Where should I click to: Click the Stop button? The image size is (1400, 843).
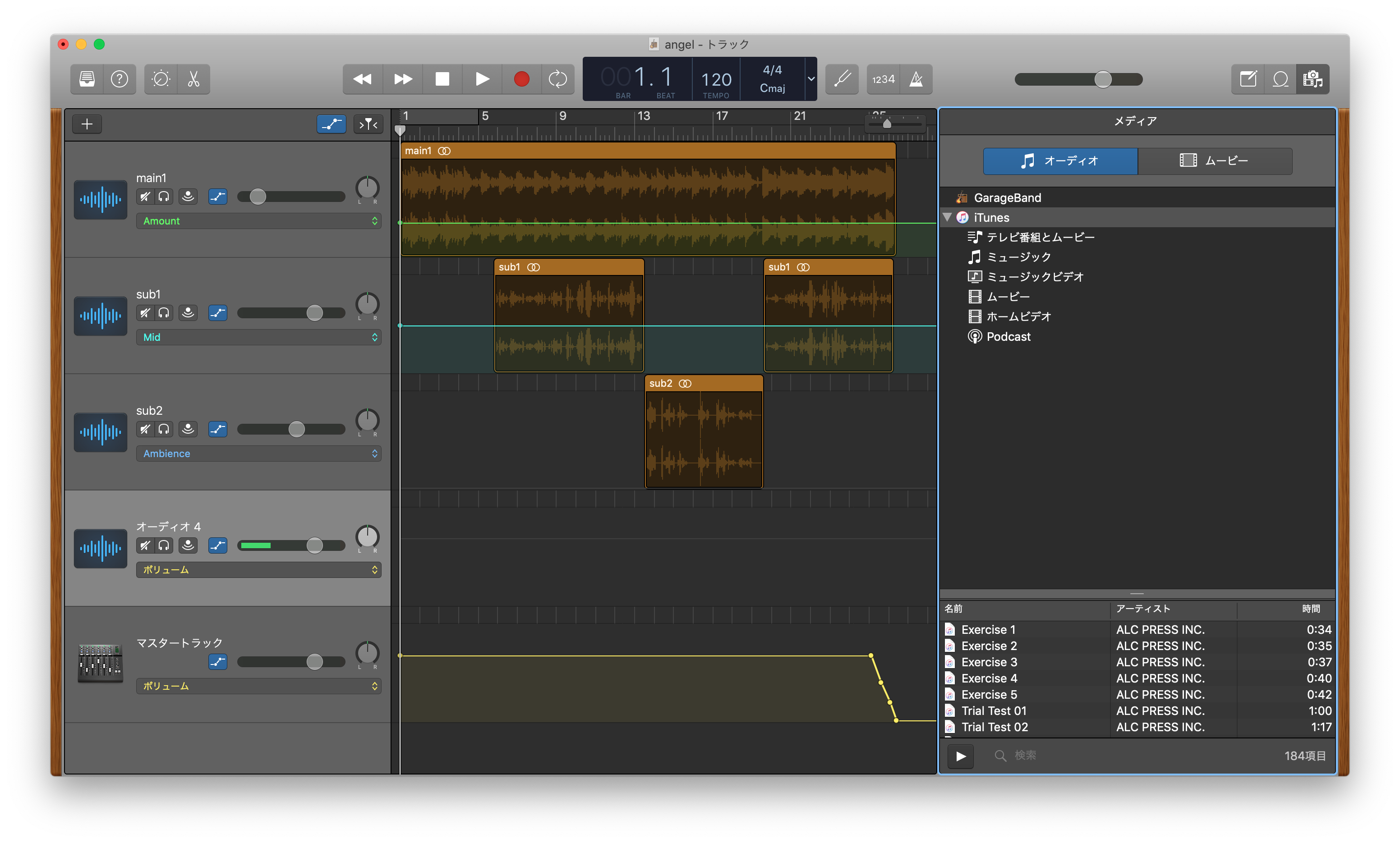(x=442, y=79)
